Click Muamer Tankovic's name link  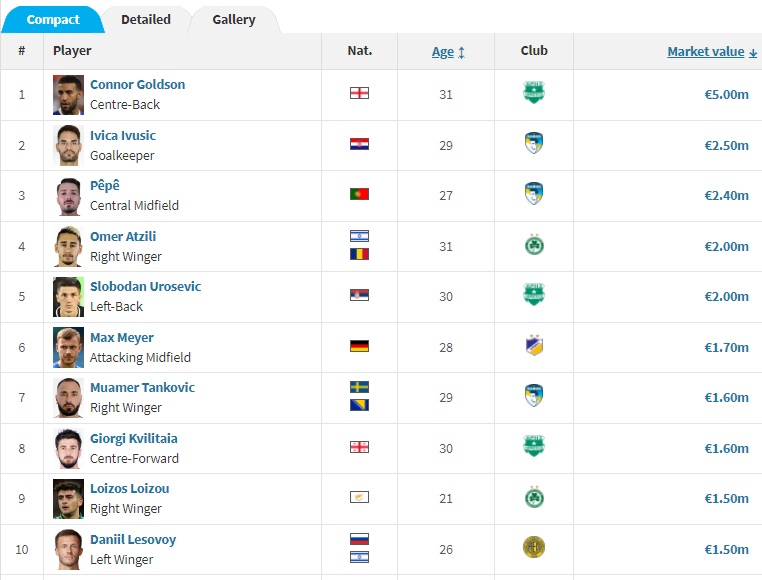[x=142, y=387]
